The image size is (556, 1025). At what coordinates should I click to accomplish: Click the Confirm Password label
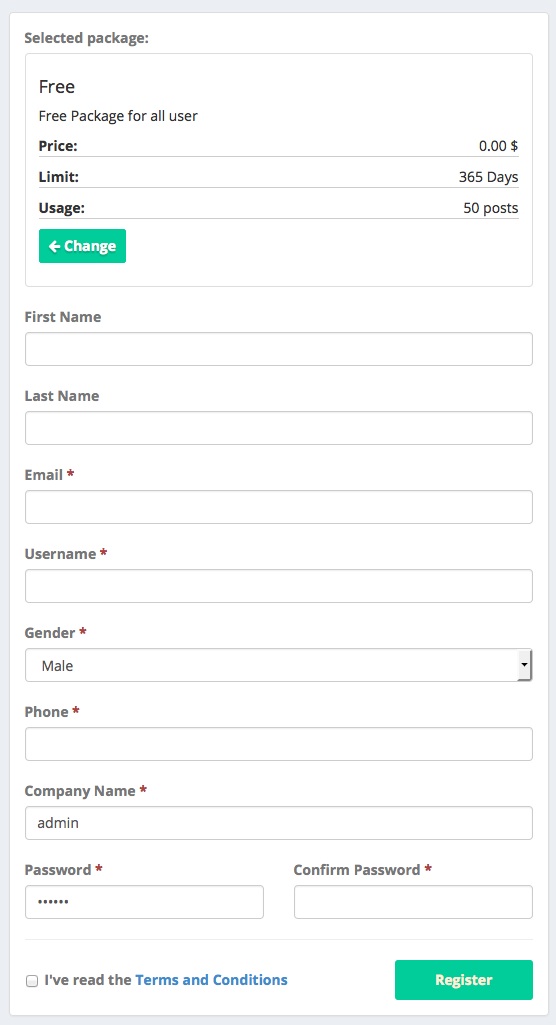(357, 870)
